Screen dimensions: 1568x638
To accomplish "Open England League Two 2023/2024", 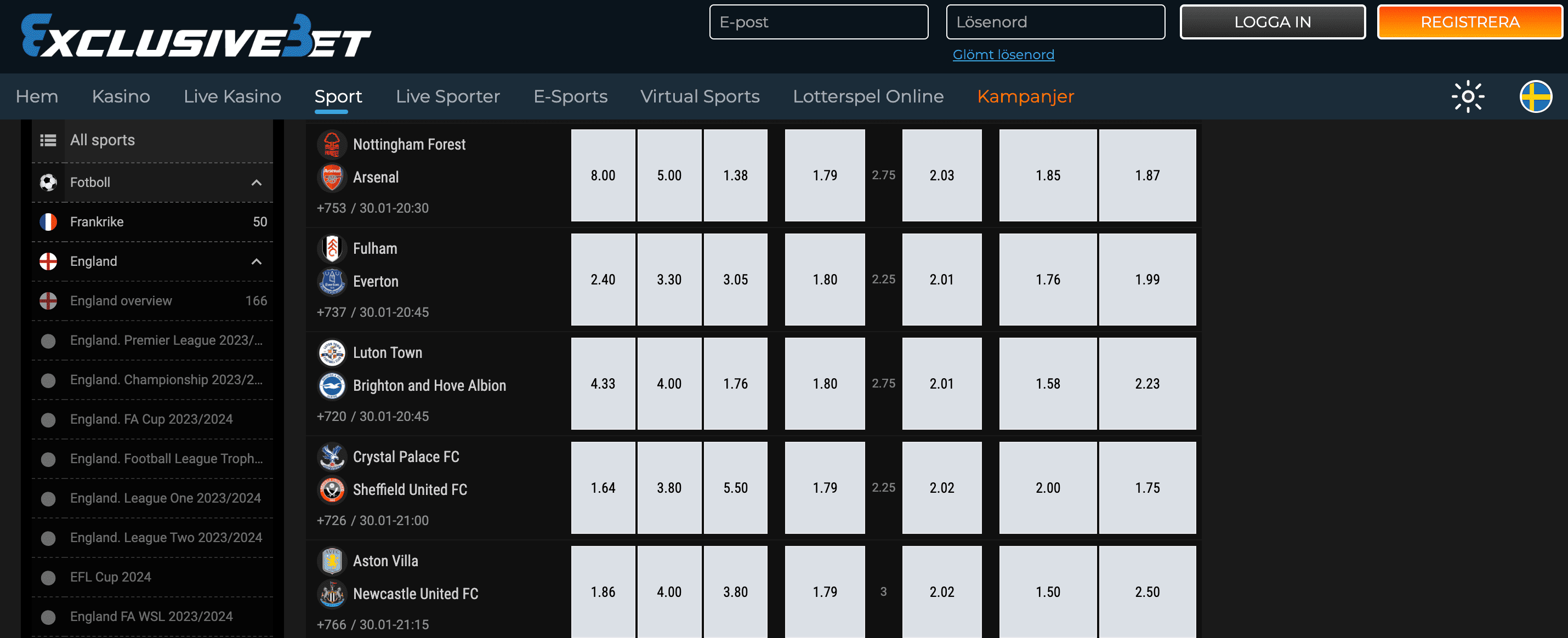I will tap(152, 538).
